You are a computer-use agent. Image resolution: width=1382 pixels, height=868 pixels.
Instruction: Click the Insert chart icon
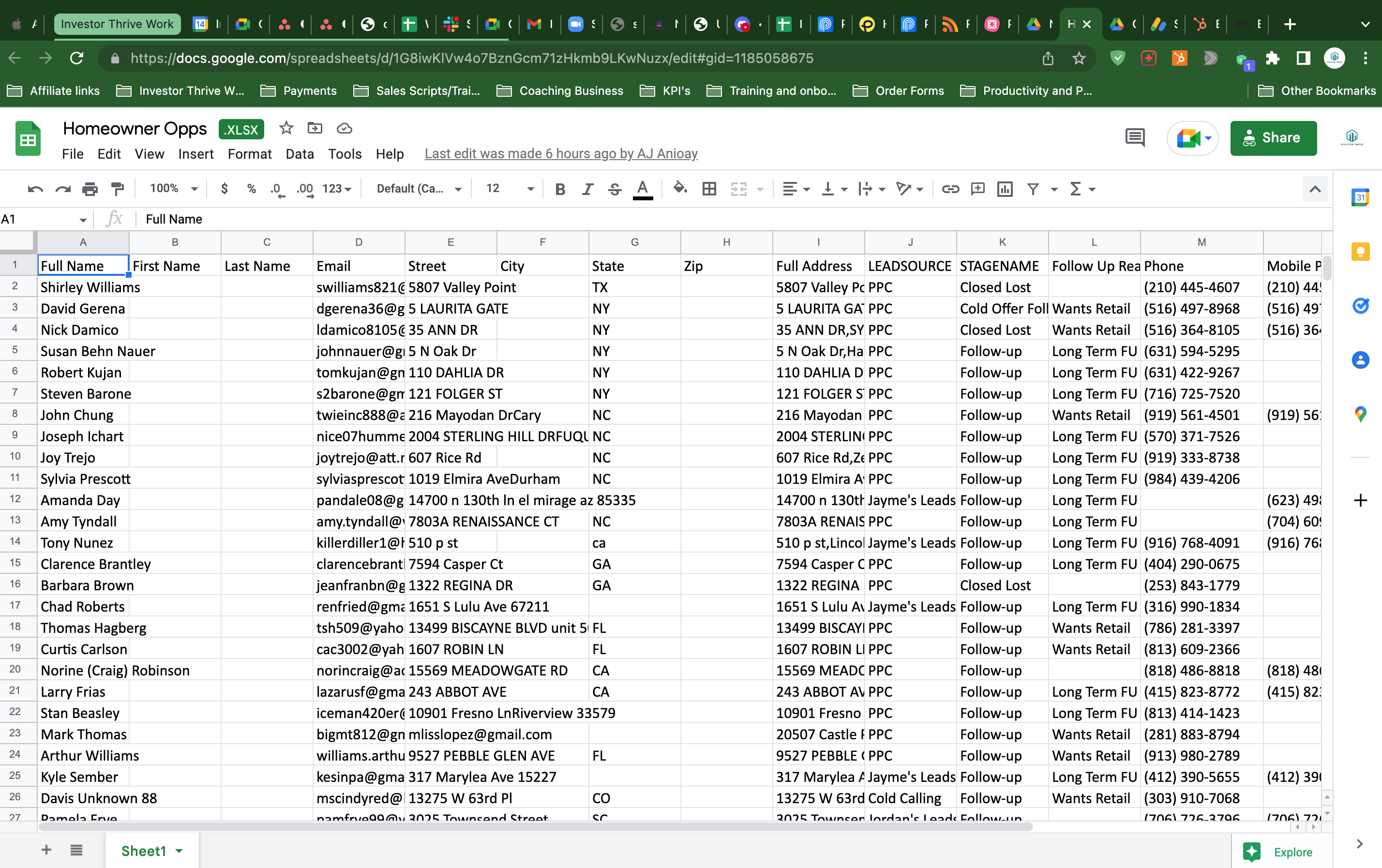point(1005,189)
